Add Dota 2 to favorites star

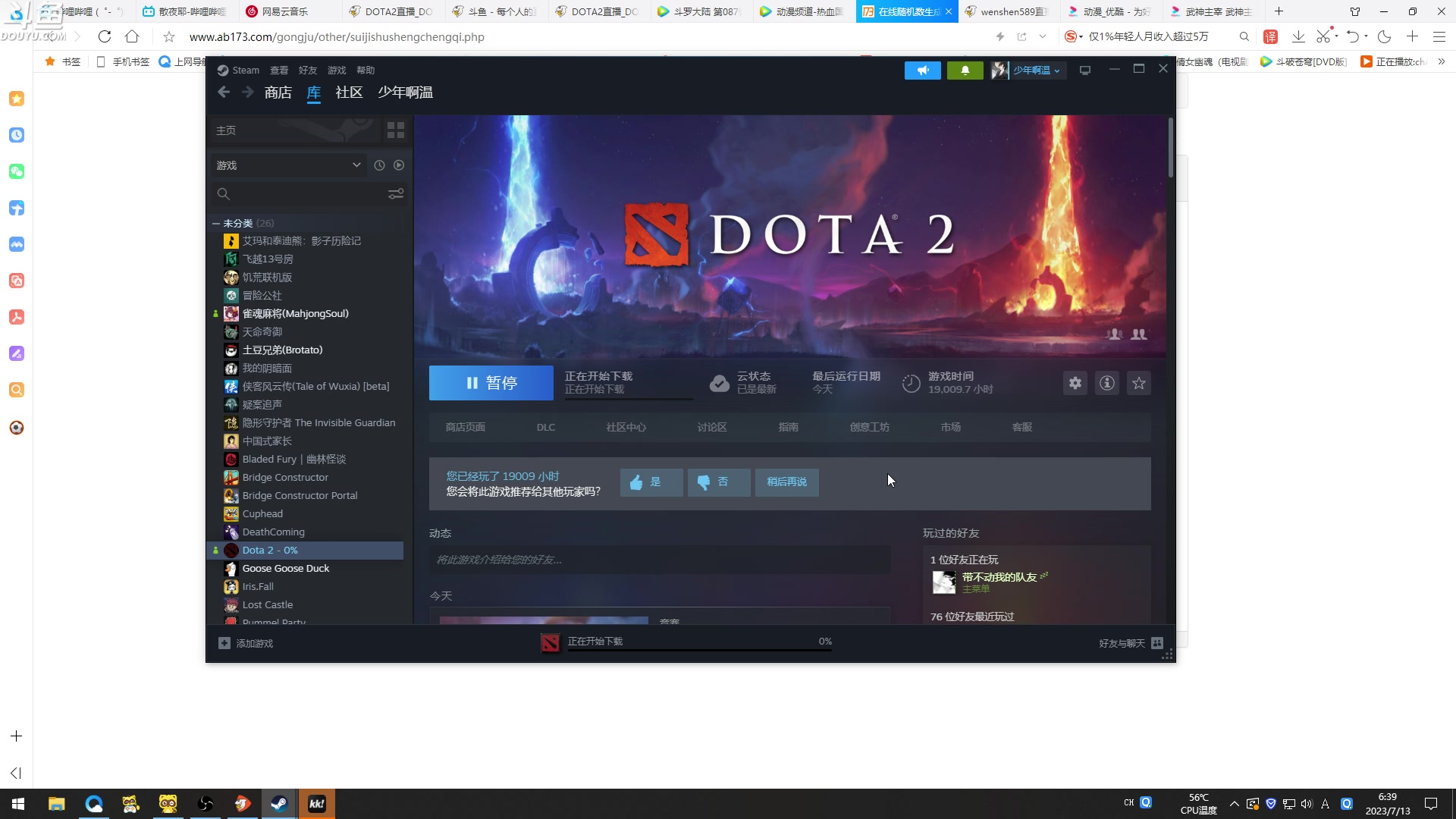click(1138, 383)
